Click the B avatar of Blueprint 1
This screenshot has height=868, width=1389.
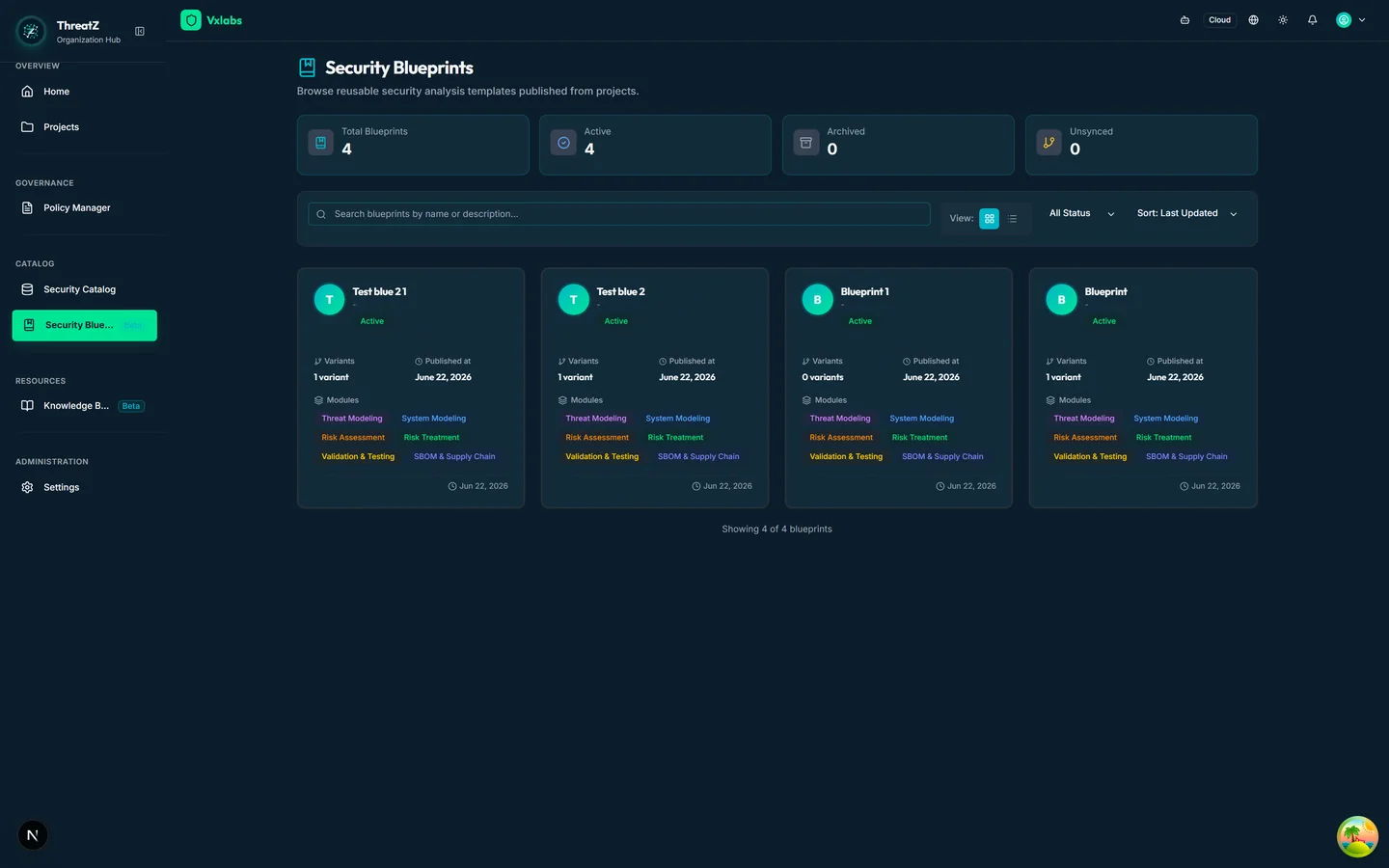coord(818,300)
